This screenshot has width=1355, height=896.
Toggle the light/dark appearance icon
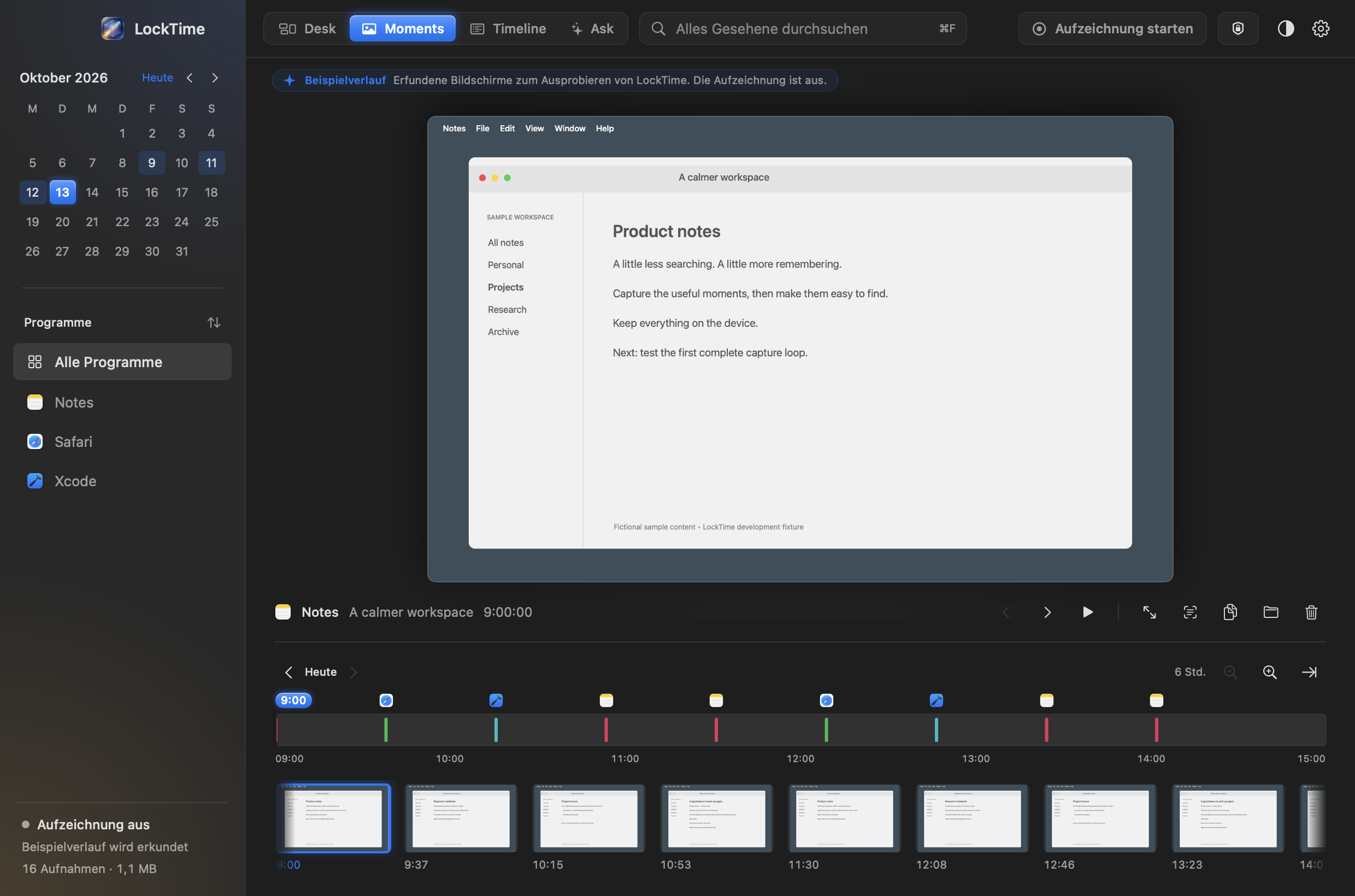click(x=1285, y=28)
